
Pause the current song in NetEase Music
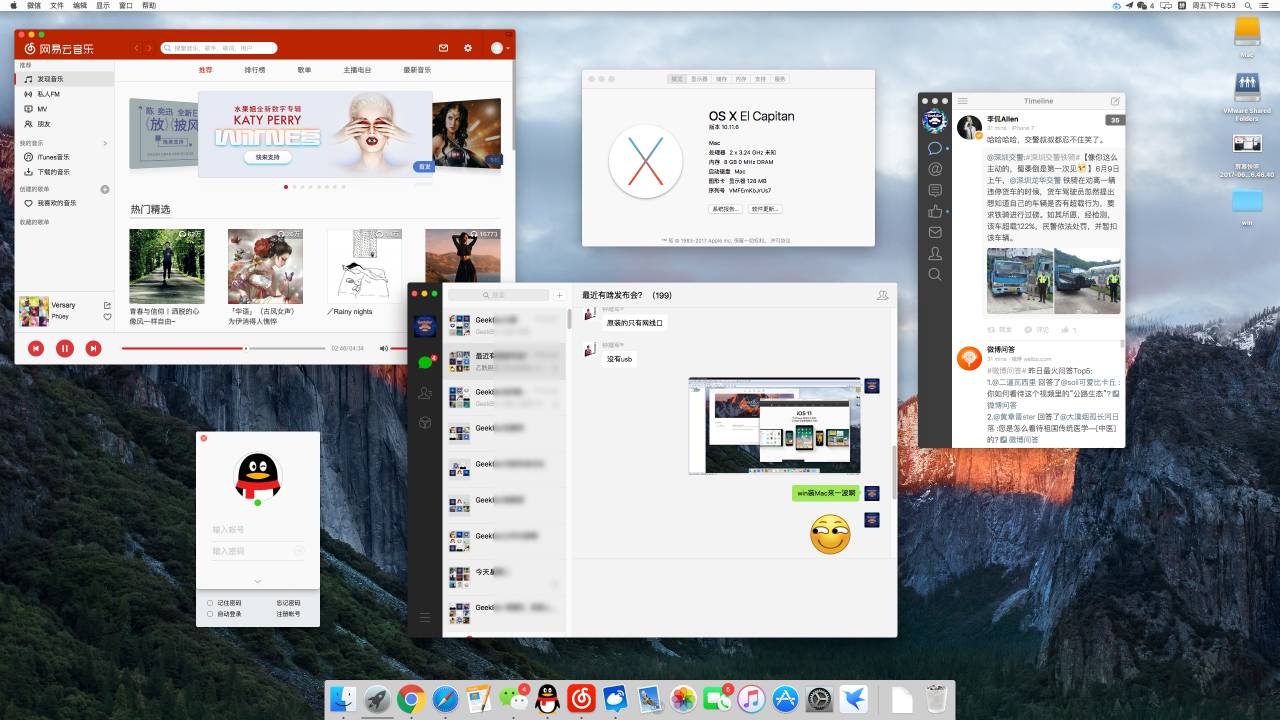[x=64, y=348]
